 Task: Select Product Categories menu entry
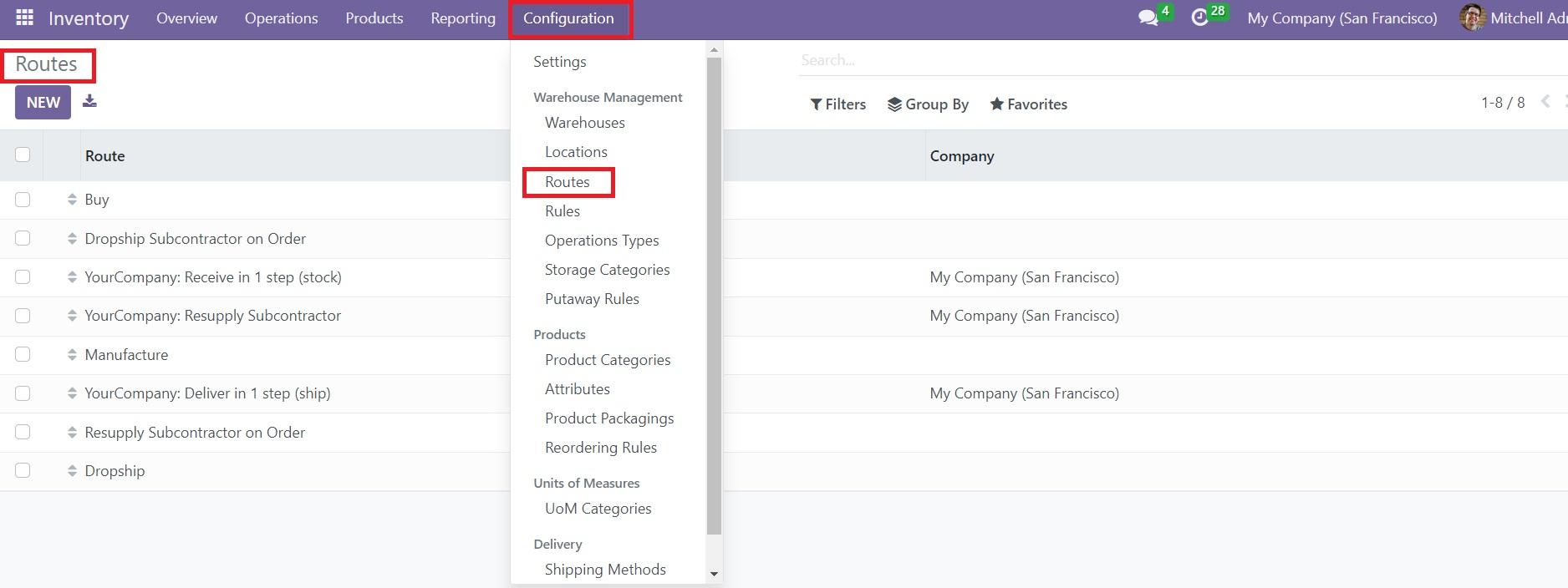tap(608, 360)
